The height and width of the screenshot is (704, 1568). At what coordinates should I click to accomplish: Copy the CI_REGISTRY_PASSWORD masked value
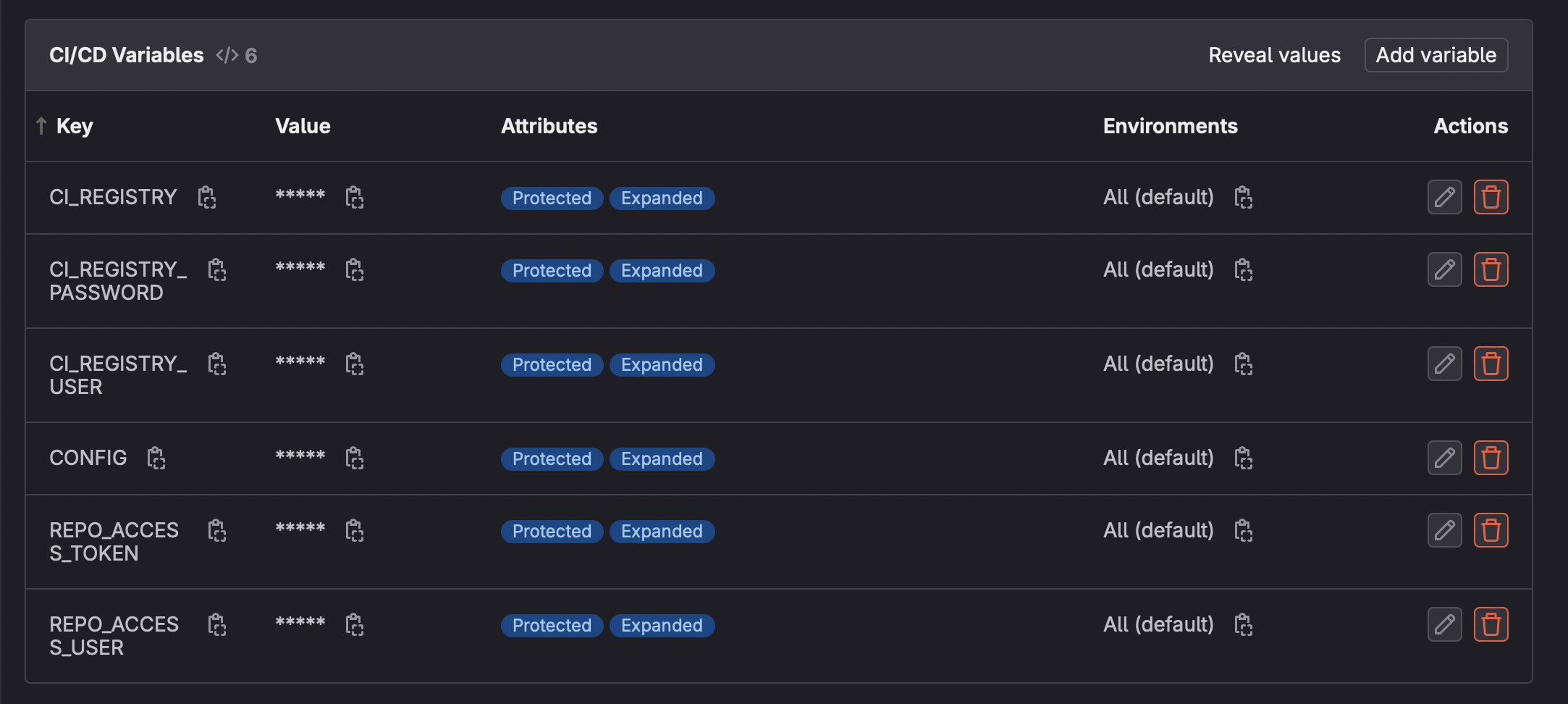[x=355, y=269]
